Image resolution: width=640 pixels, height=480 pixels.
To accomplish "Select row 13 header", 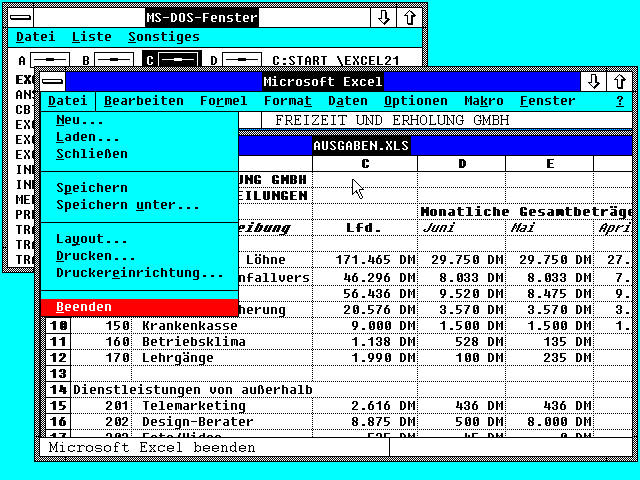I will [x=58, y=373].
